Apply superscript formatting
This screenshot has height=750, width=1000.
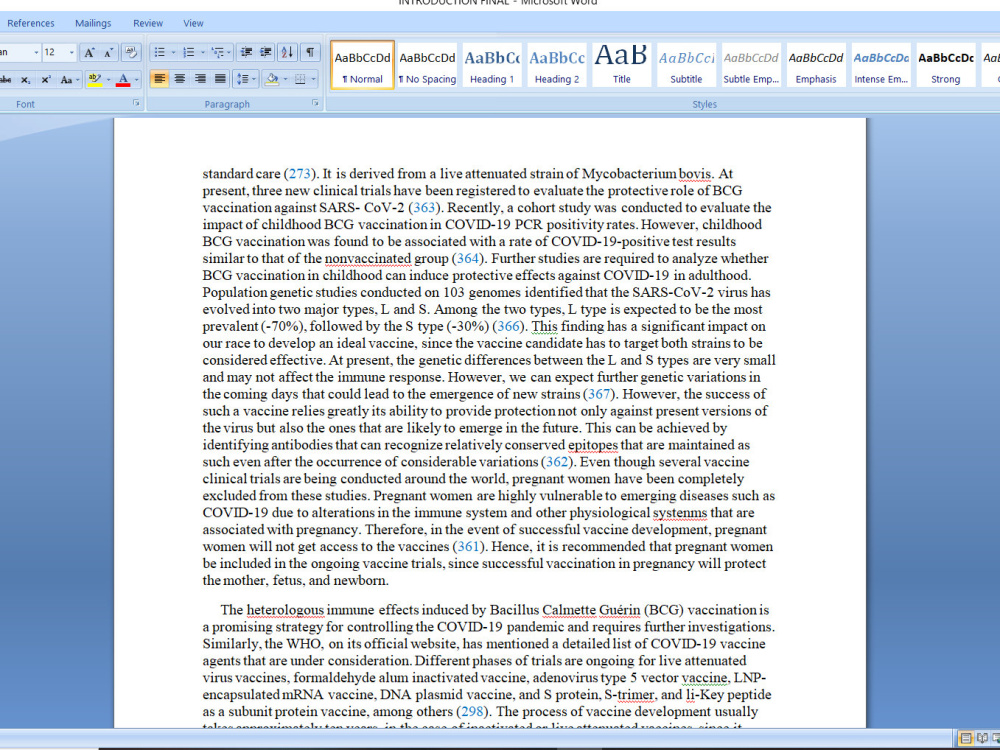click(x=46, y=80)
